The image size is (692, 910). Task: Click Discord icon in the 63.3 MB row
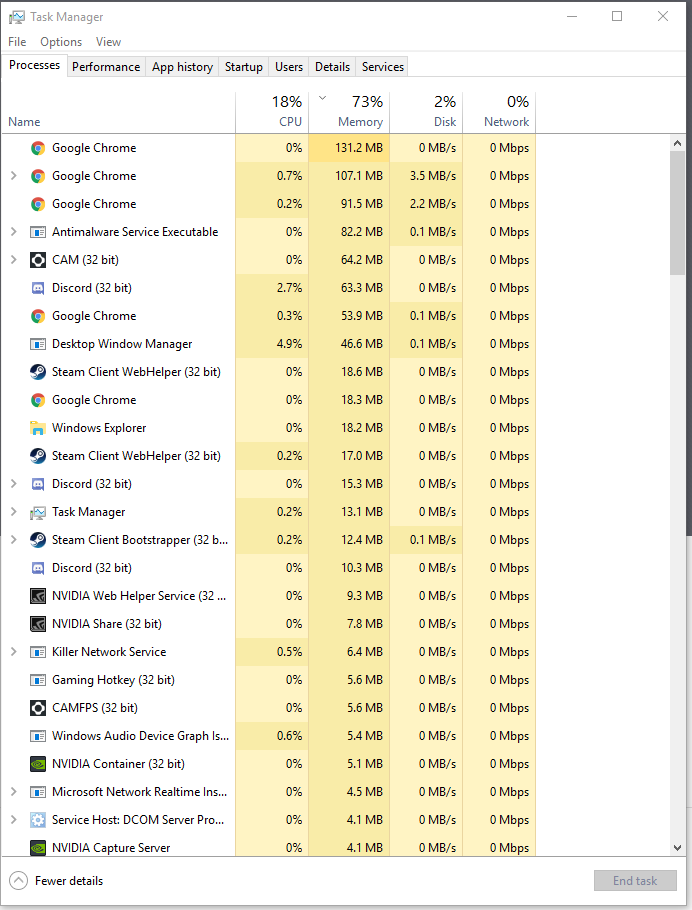[38, 288]
